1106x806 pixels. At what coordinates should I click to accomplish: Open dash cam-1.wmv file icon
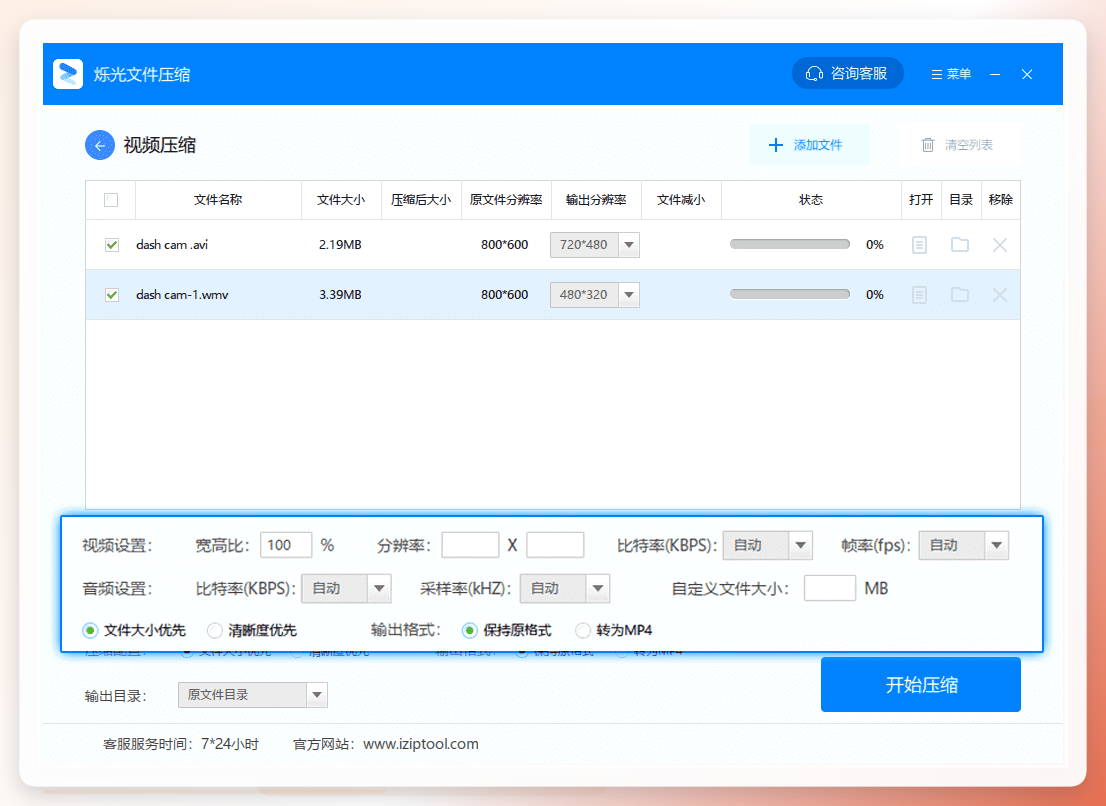tap(919, 295)
